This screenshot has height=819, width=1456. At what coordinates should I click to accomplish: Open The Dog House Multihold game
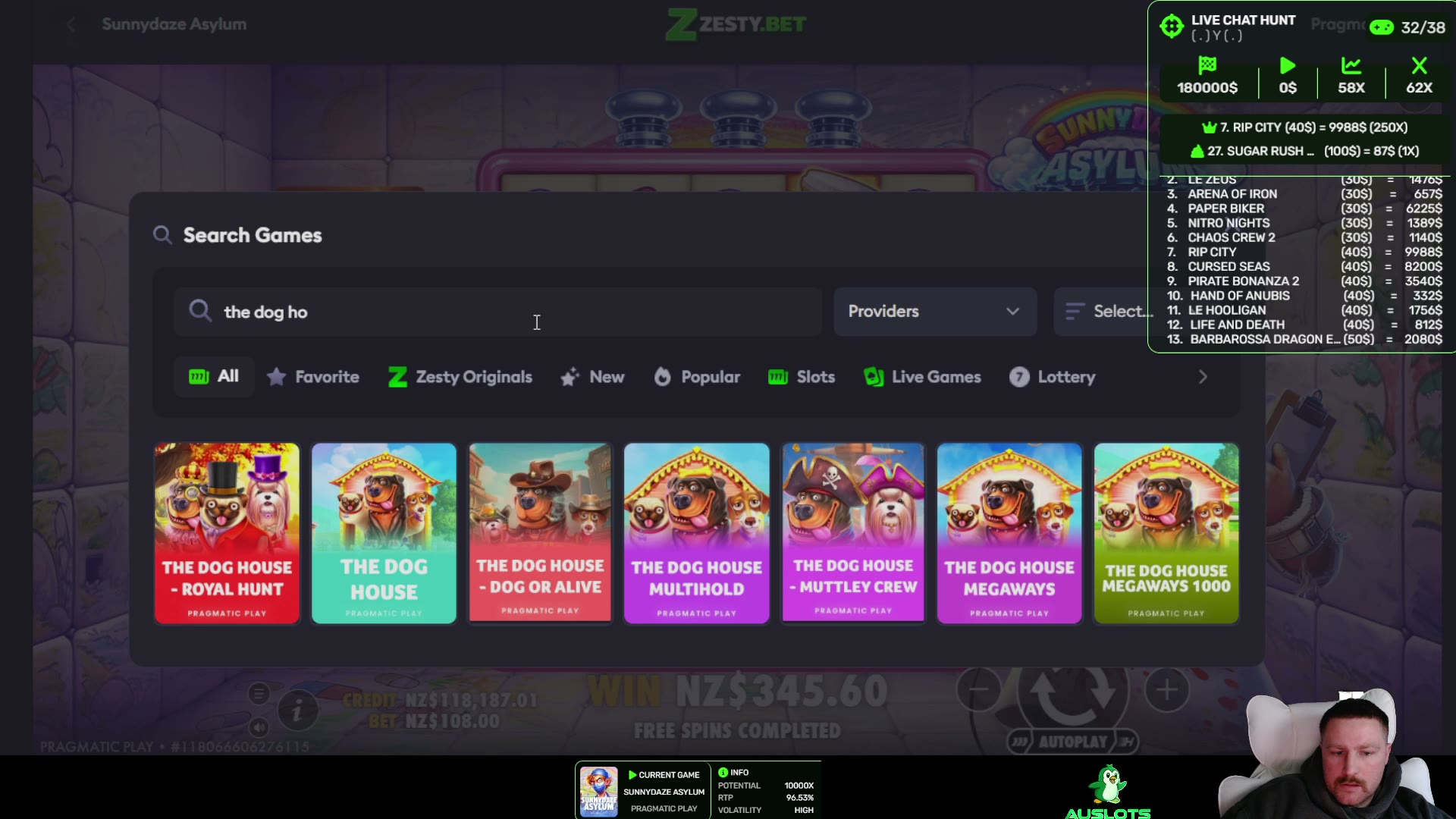pyautogui.click(x=696, y=533)
